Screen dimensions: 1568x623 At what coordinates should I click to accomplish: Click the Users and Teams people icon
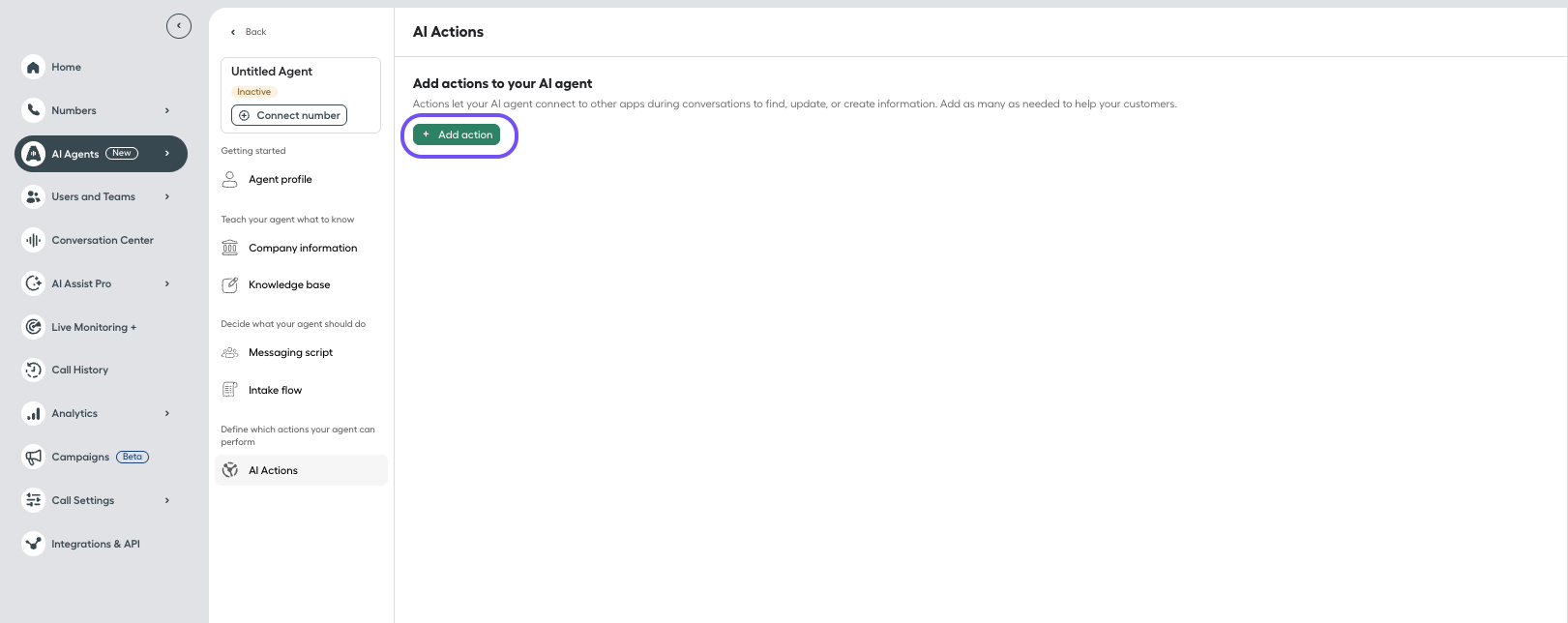click(x=34, y=196)
